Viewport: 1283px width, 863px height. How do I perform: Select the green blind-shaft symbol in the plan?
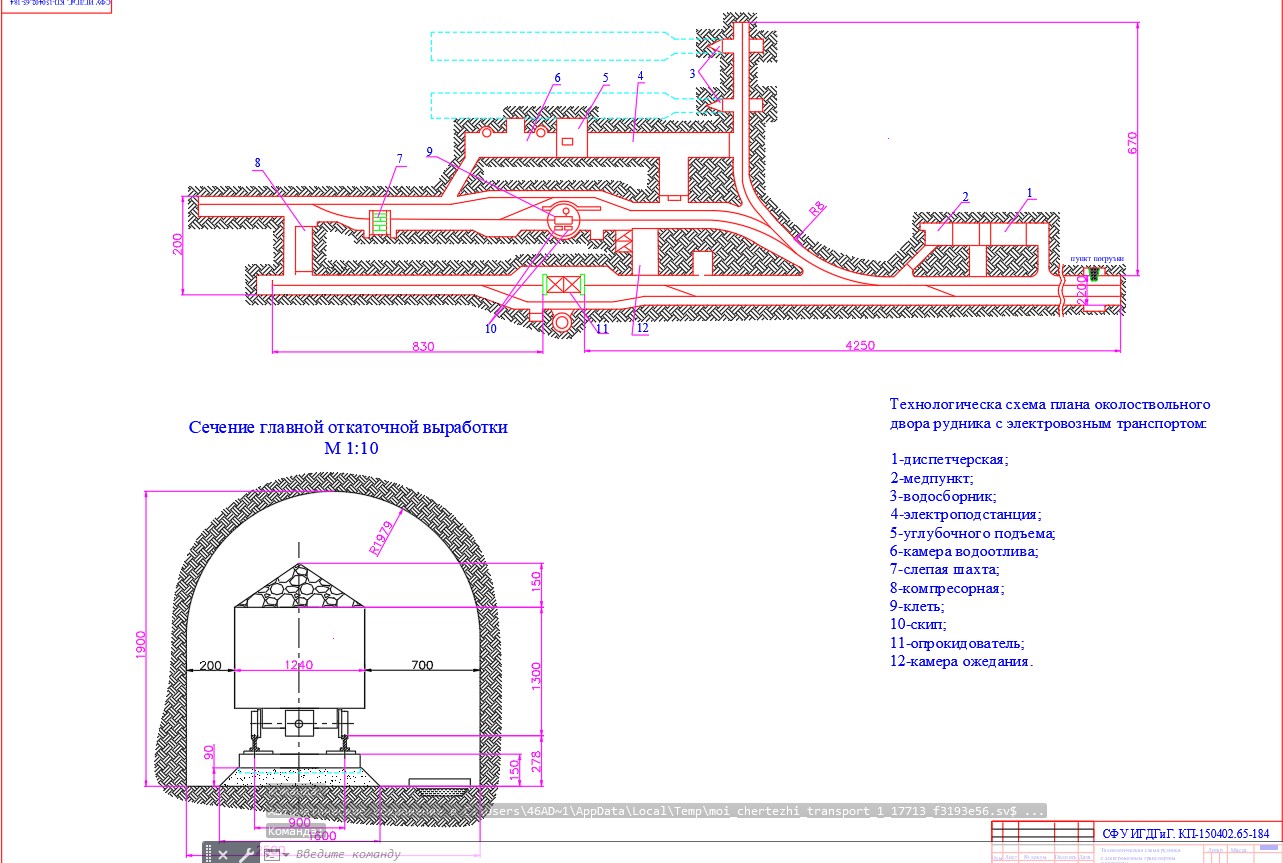point(378,221)
